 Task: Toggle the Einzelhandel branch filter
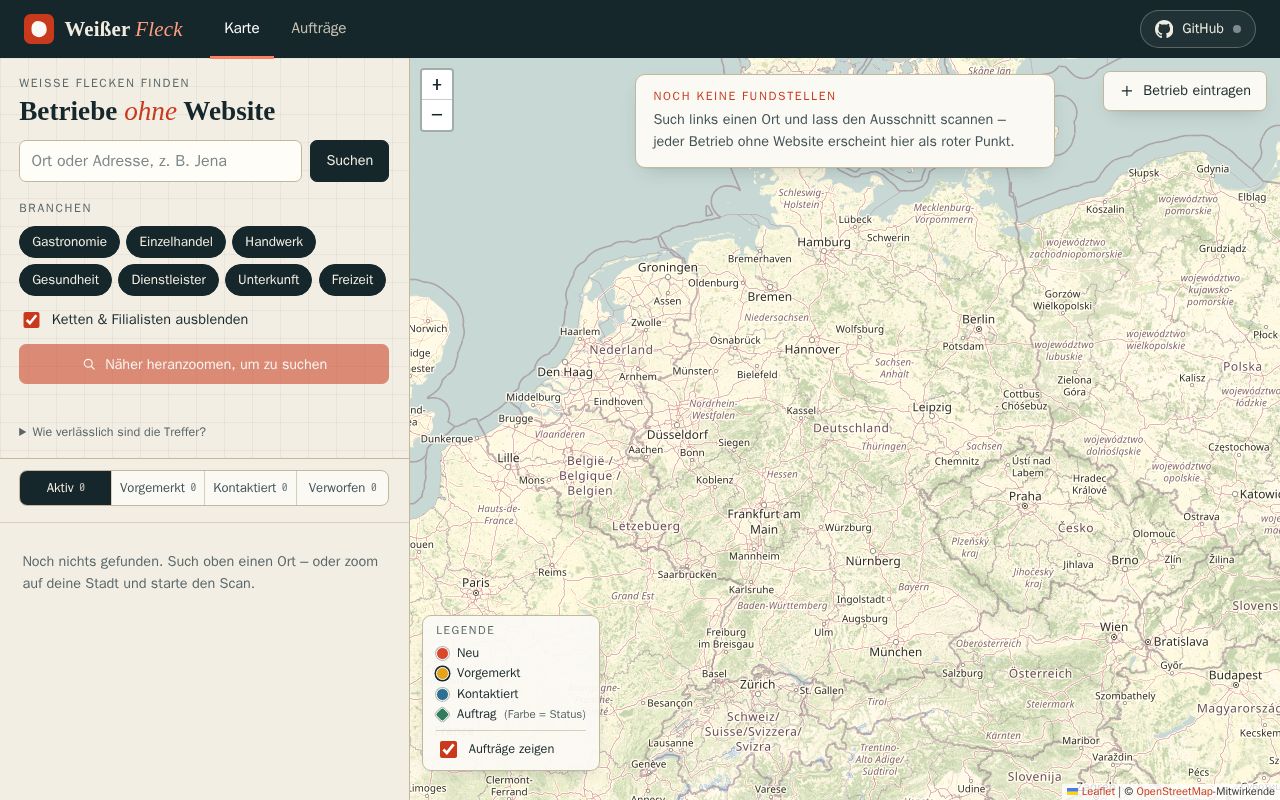point(176,242)
